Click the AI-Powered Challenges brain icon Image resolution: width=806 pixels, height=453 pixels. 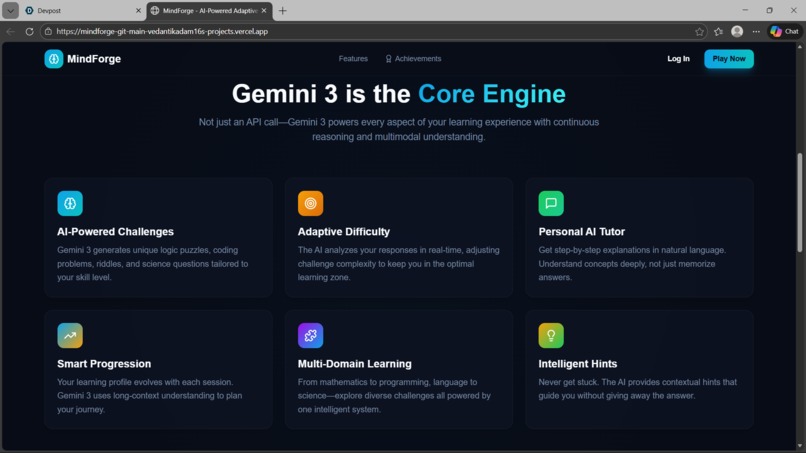(x=70, y=203)
